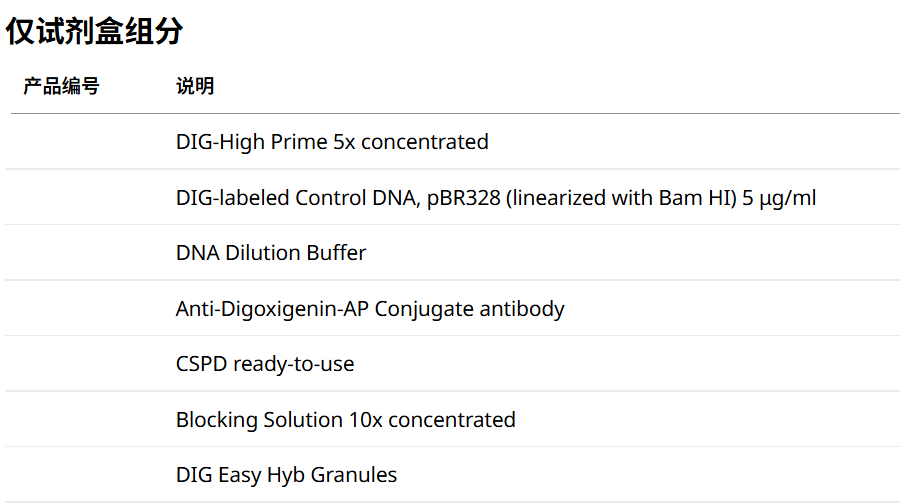The image size is (900, 504).
Task: Click the 说明 column header
Action: tap(194, 86)
